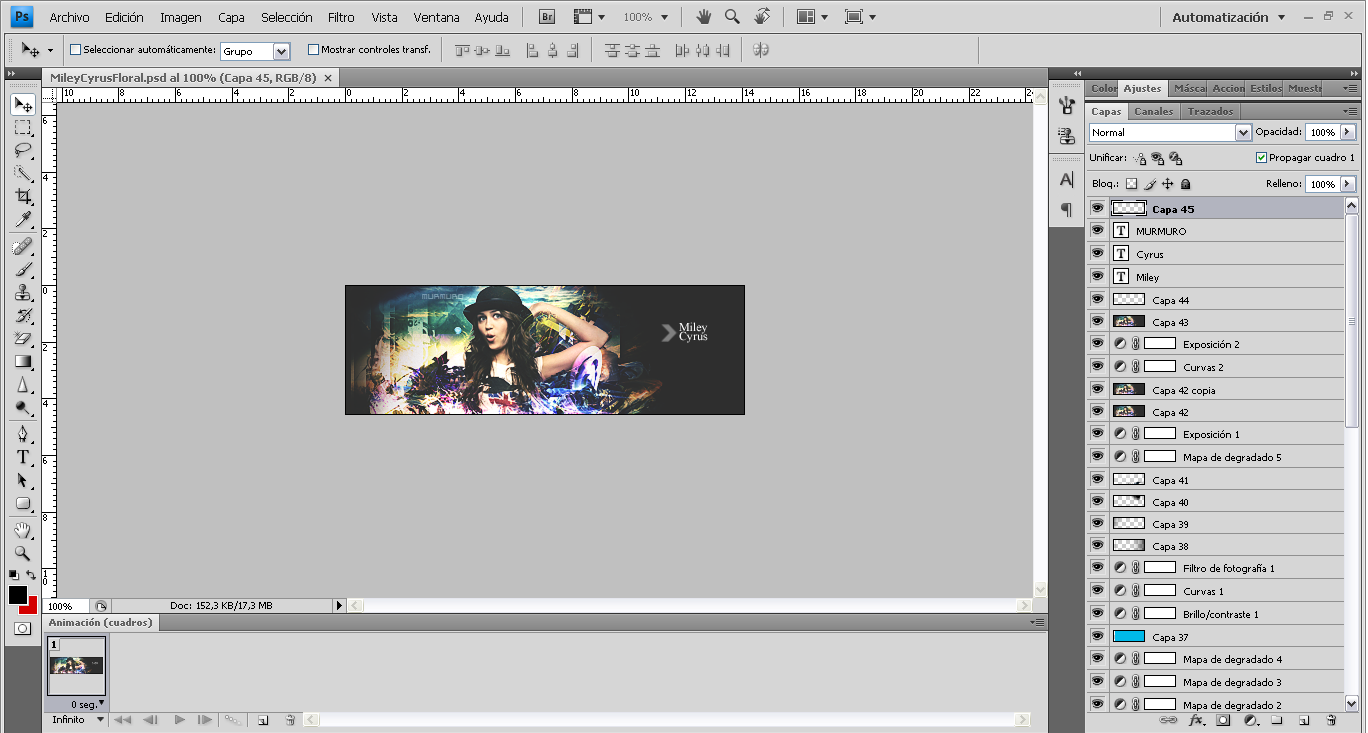
Task: Hide the MURMURO text layer
Action: click(1097, 231)
